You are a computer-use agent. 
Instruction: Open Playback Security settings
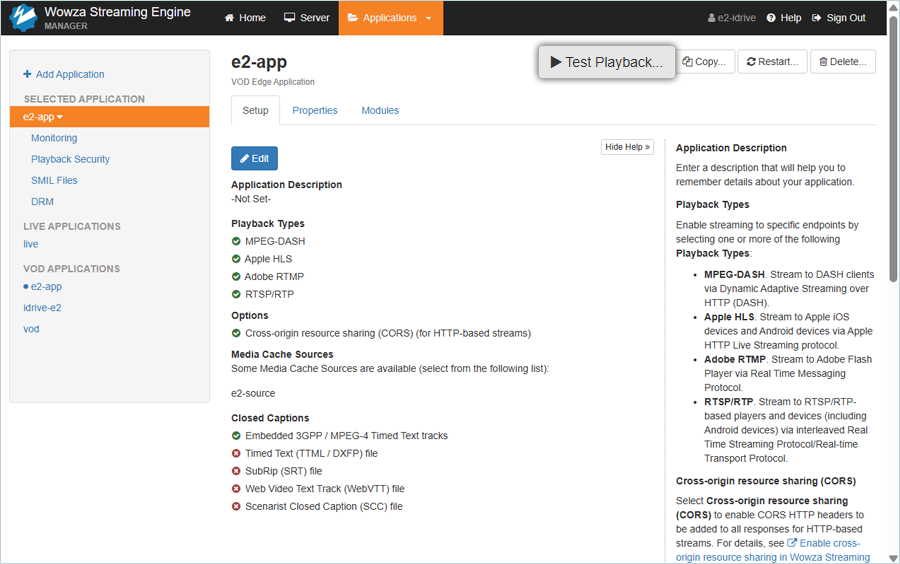[x=70, y=159]
